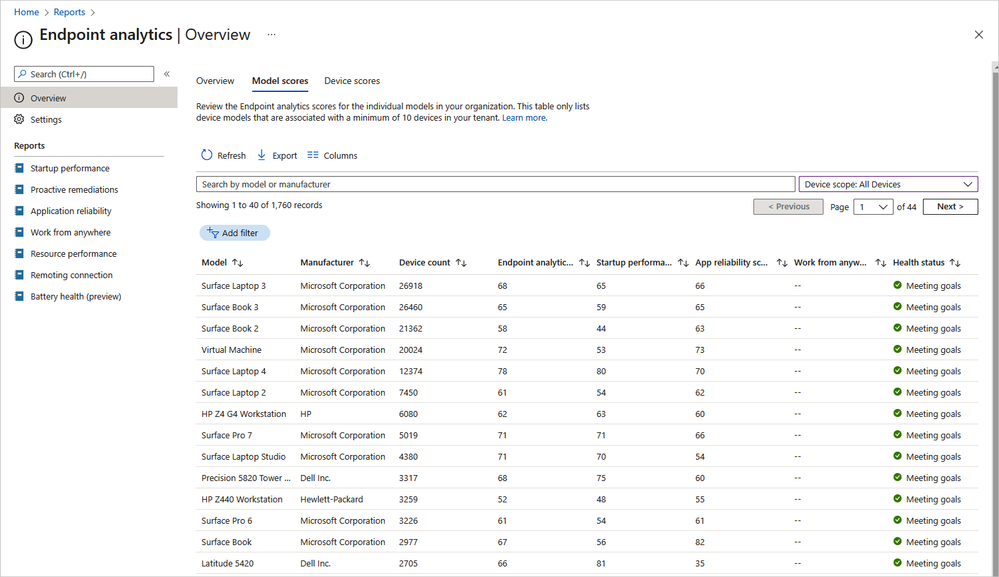Image resolution: width=999 pixels, height=577 pixels.
Task: Select the HP Z4 G4 Workstation cell
Action: (x=243, y=413)
